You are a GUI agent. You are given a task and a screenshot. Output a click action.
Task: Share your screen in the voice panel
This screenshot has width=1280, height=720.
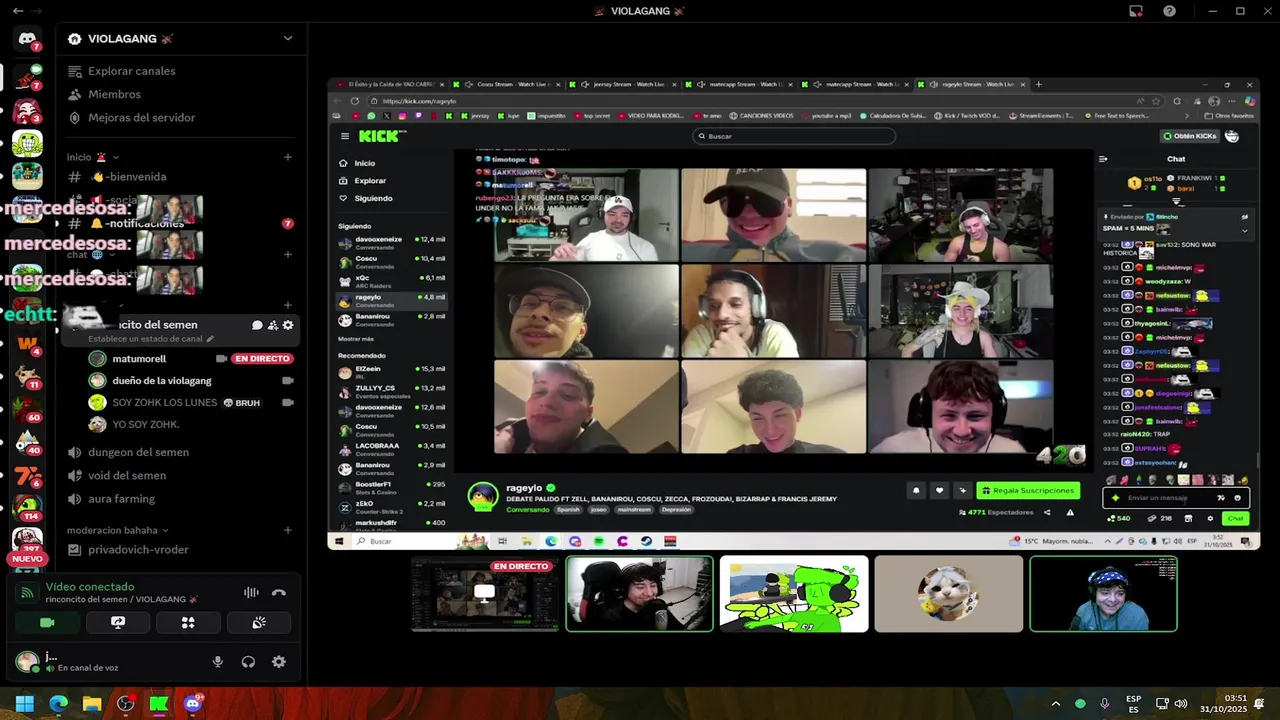point(118,622)
